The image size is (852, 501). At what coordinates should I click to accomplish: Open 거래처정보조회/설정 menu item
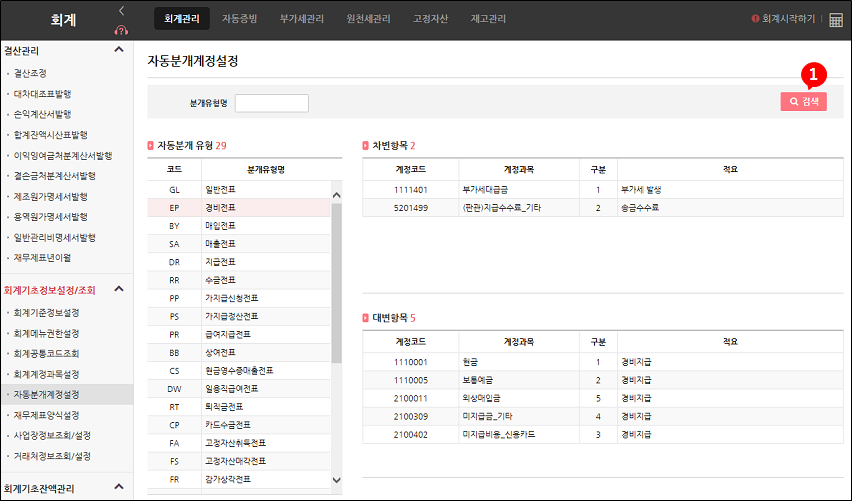52,456
